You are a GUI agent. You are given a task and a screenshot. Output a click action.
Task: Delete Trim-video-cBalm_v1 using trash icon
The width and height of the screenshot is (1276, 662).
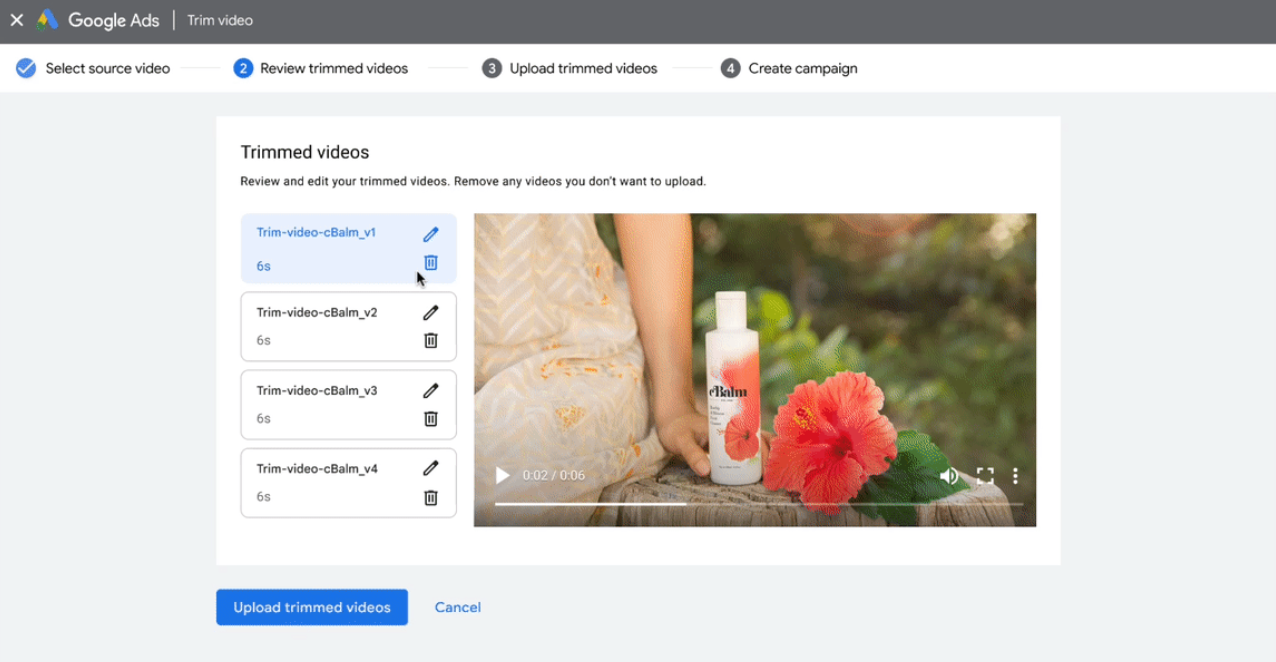coord(431,263)
